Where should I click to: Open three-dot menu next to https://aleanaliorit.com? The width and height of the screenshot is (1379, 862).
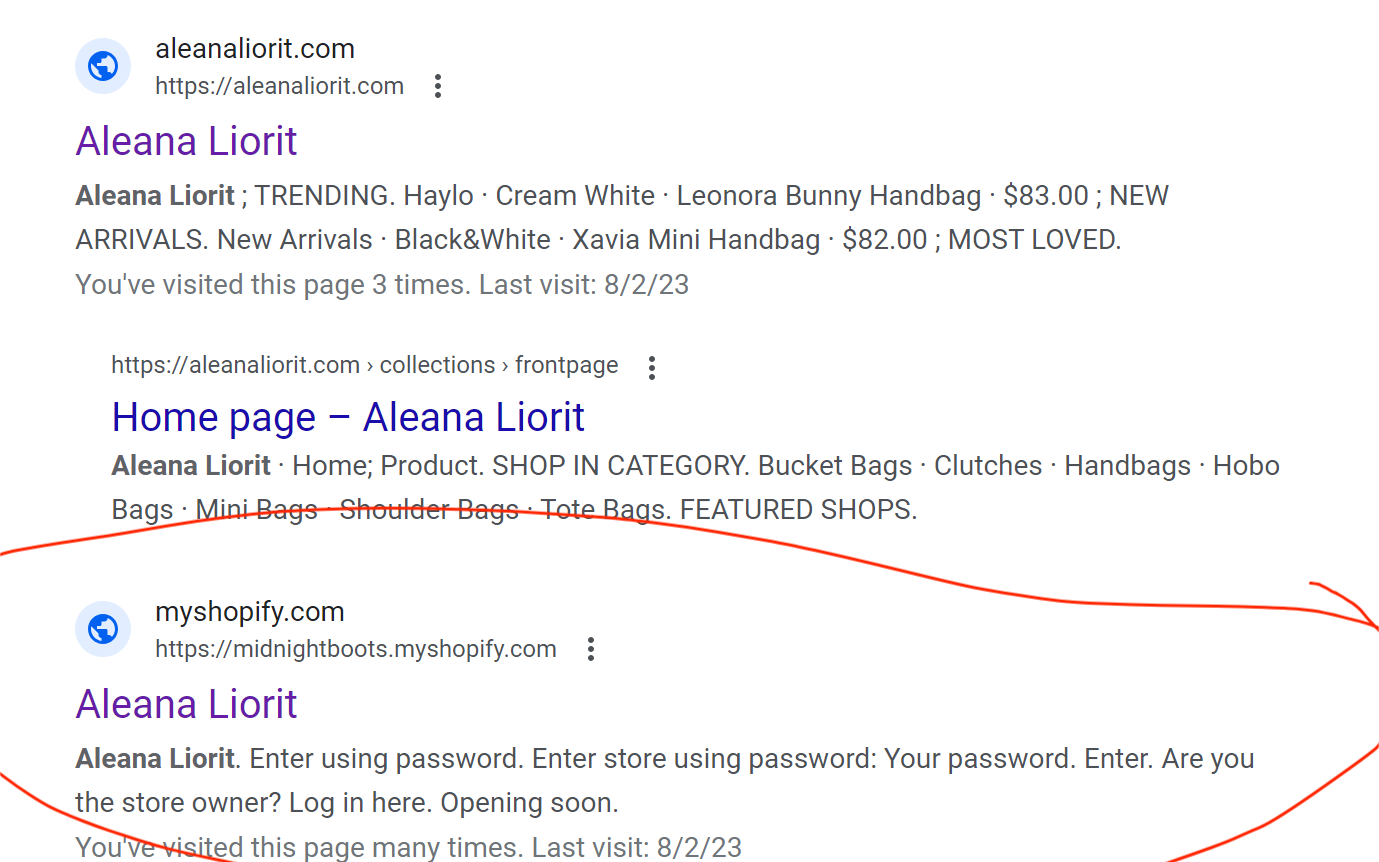point(437,87)
